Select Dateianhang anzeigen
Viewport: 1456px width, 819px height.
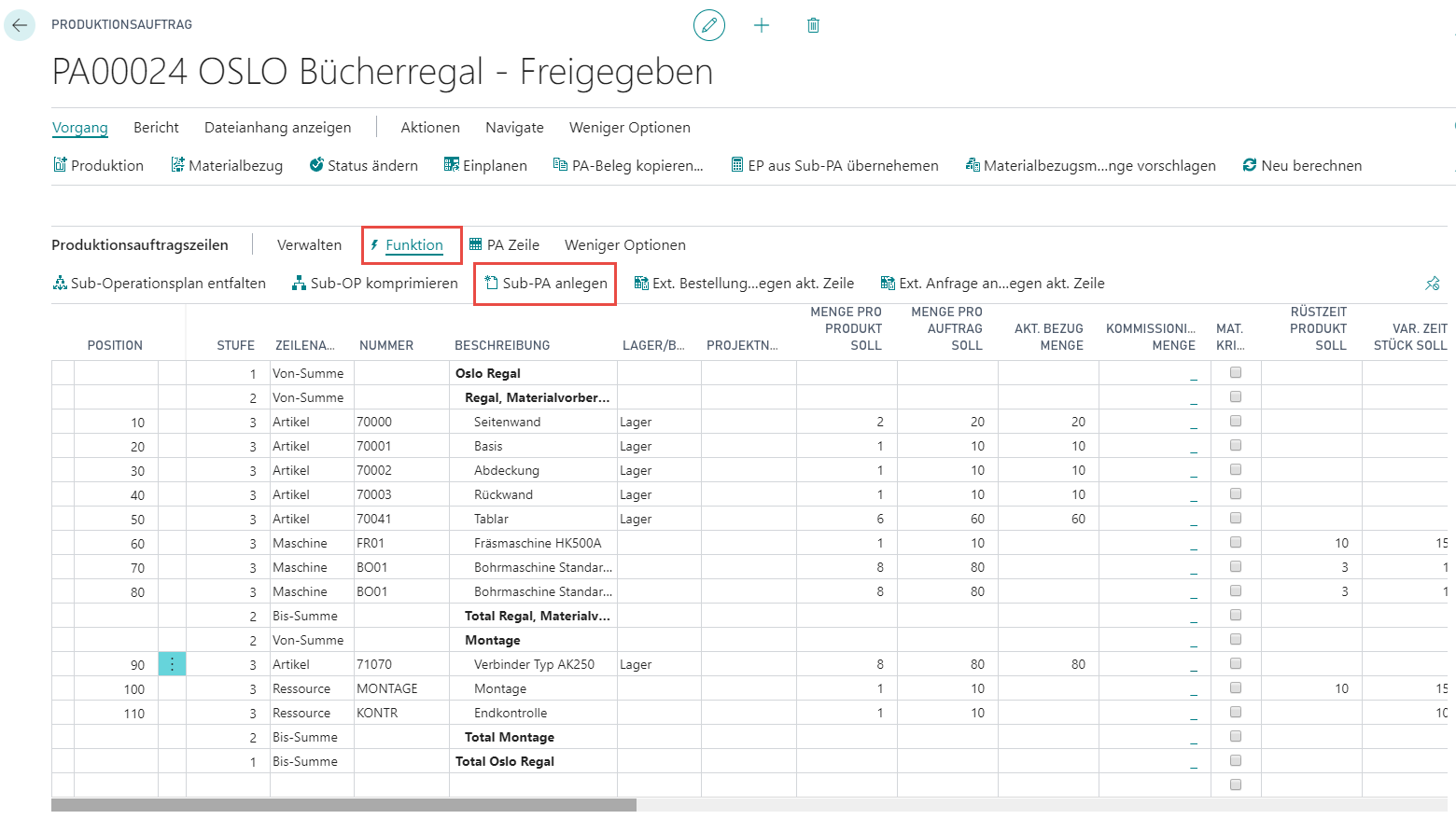coord(278,128)
